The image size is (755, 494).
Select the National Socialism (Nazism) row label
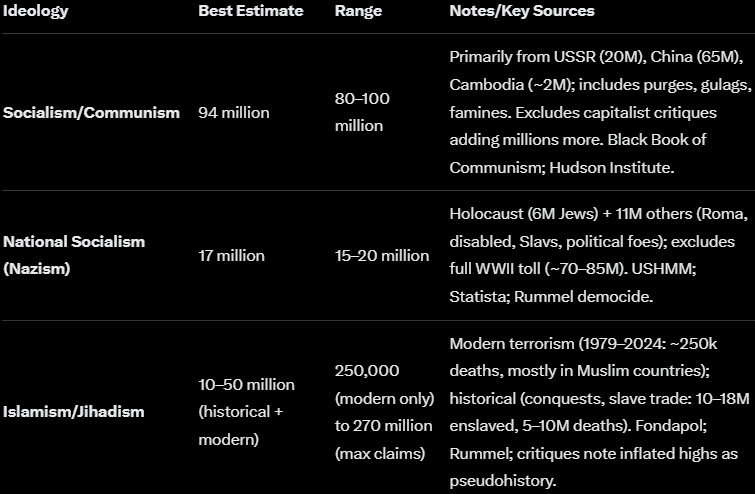pyautogui.click(x=74, y=255)
